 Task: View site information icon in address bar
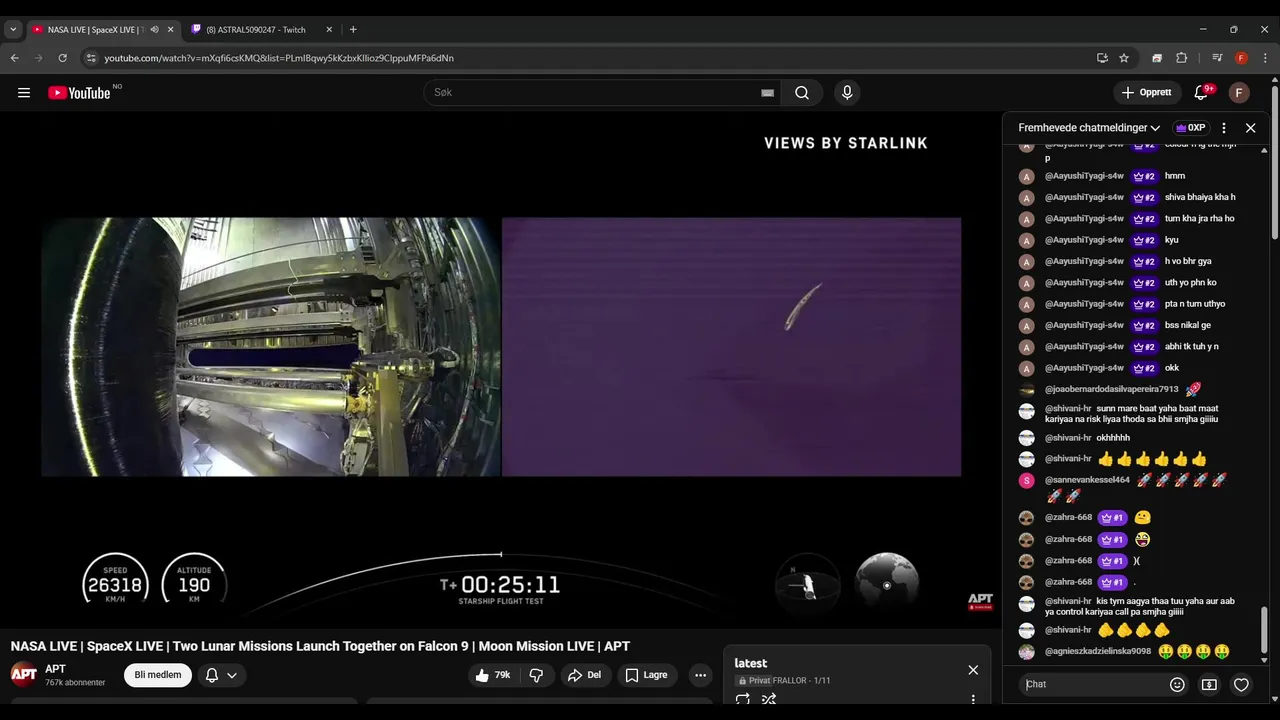point(91,58)
